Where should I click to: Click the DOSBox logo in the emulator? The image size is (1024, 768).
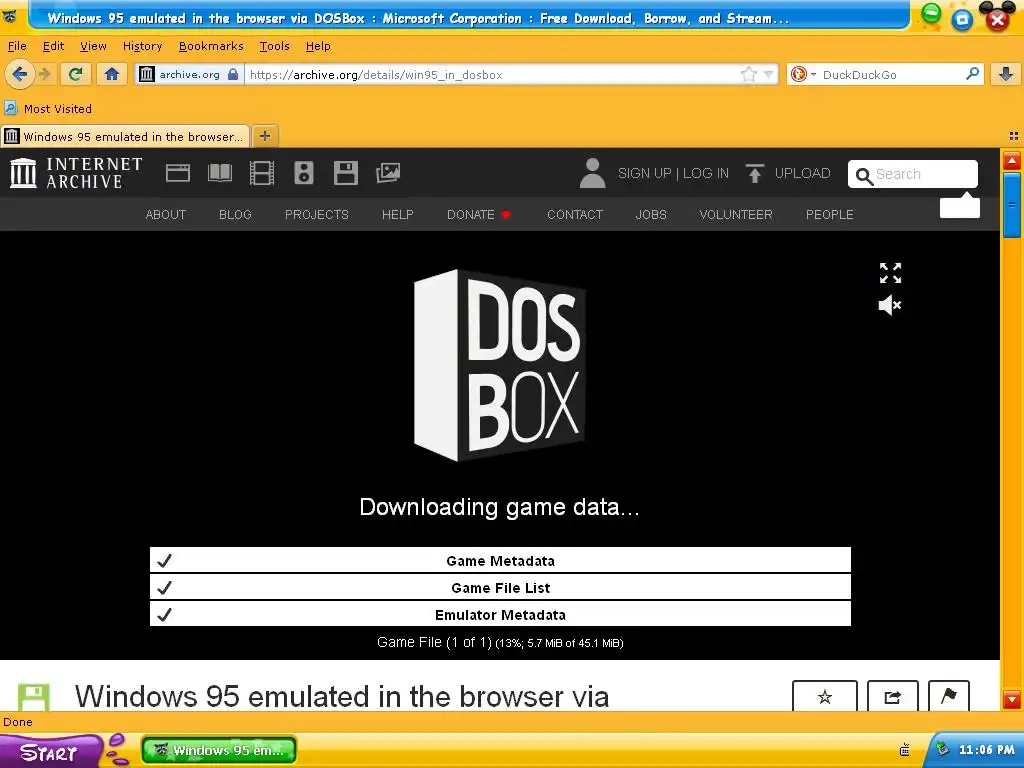(500, 365)
